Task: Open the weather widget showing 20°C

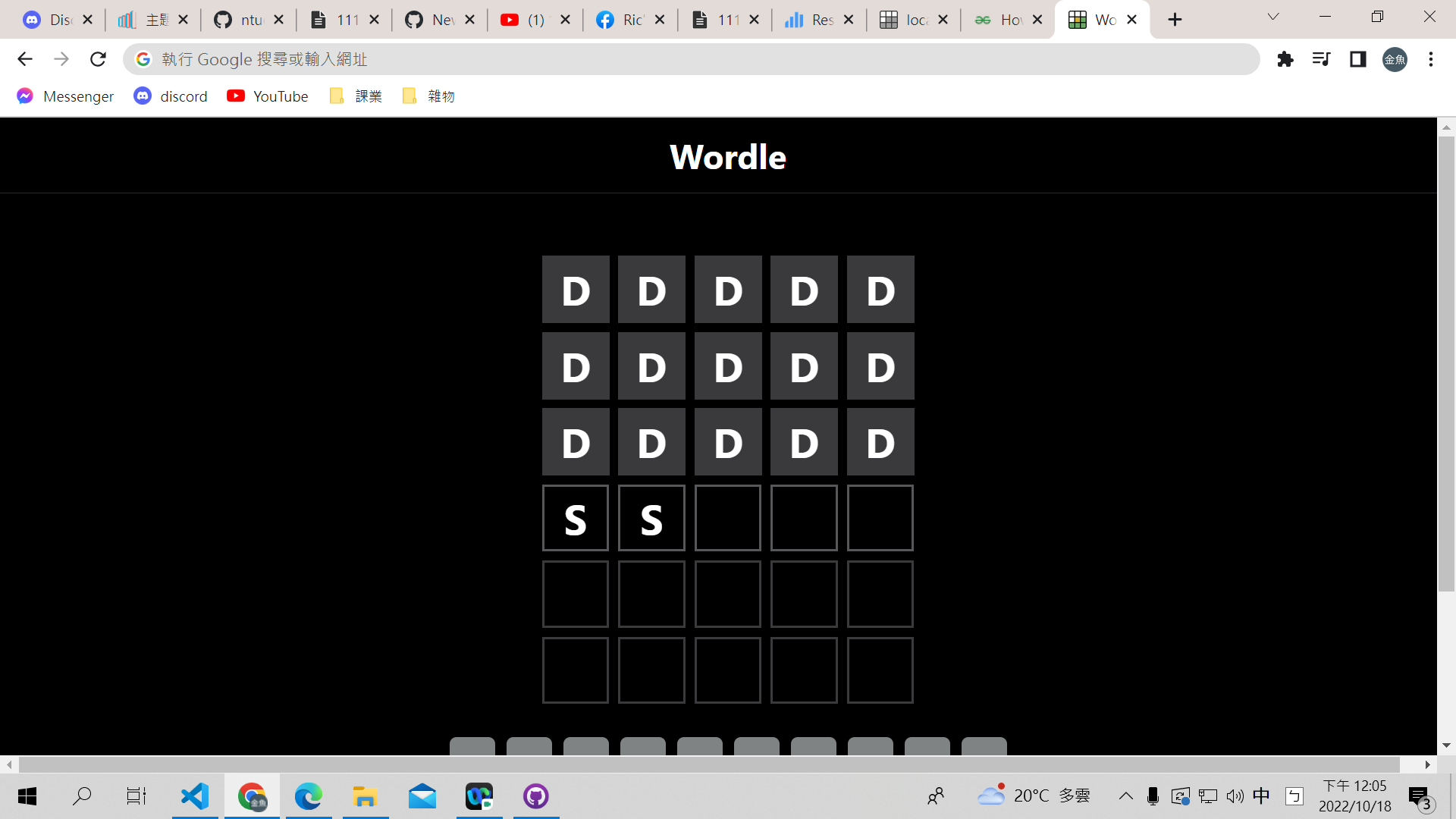Action: coord(1033,795)
